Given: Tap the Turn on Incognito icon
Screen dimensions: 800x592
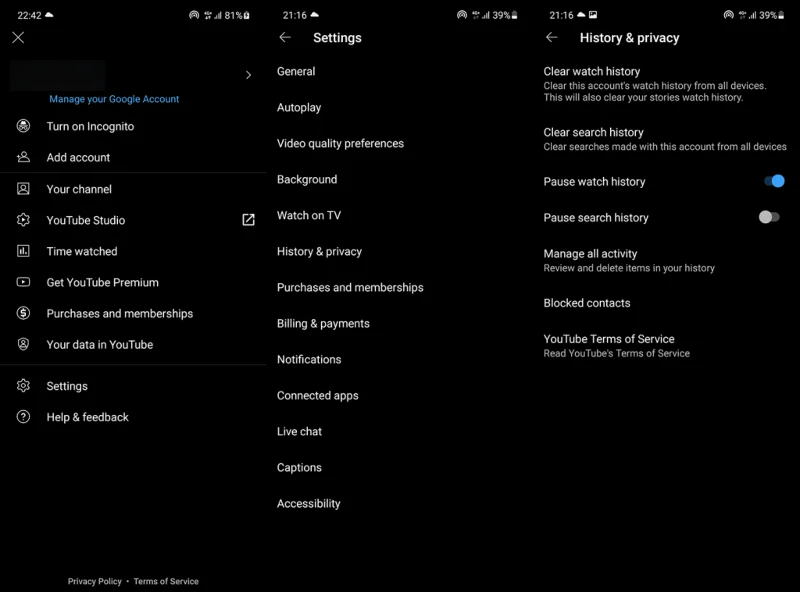Looking at the screenshot, I should coord(23,126).
